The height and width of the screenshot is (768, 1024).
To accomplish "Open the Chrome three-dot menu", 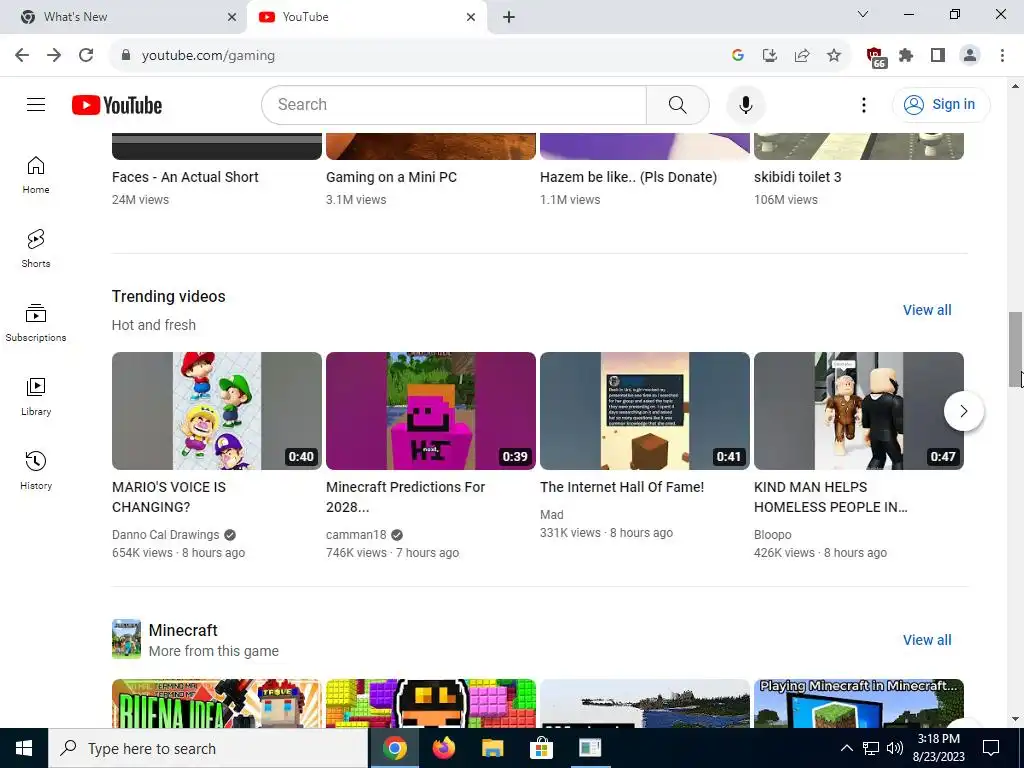I will point(1002,55).
